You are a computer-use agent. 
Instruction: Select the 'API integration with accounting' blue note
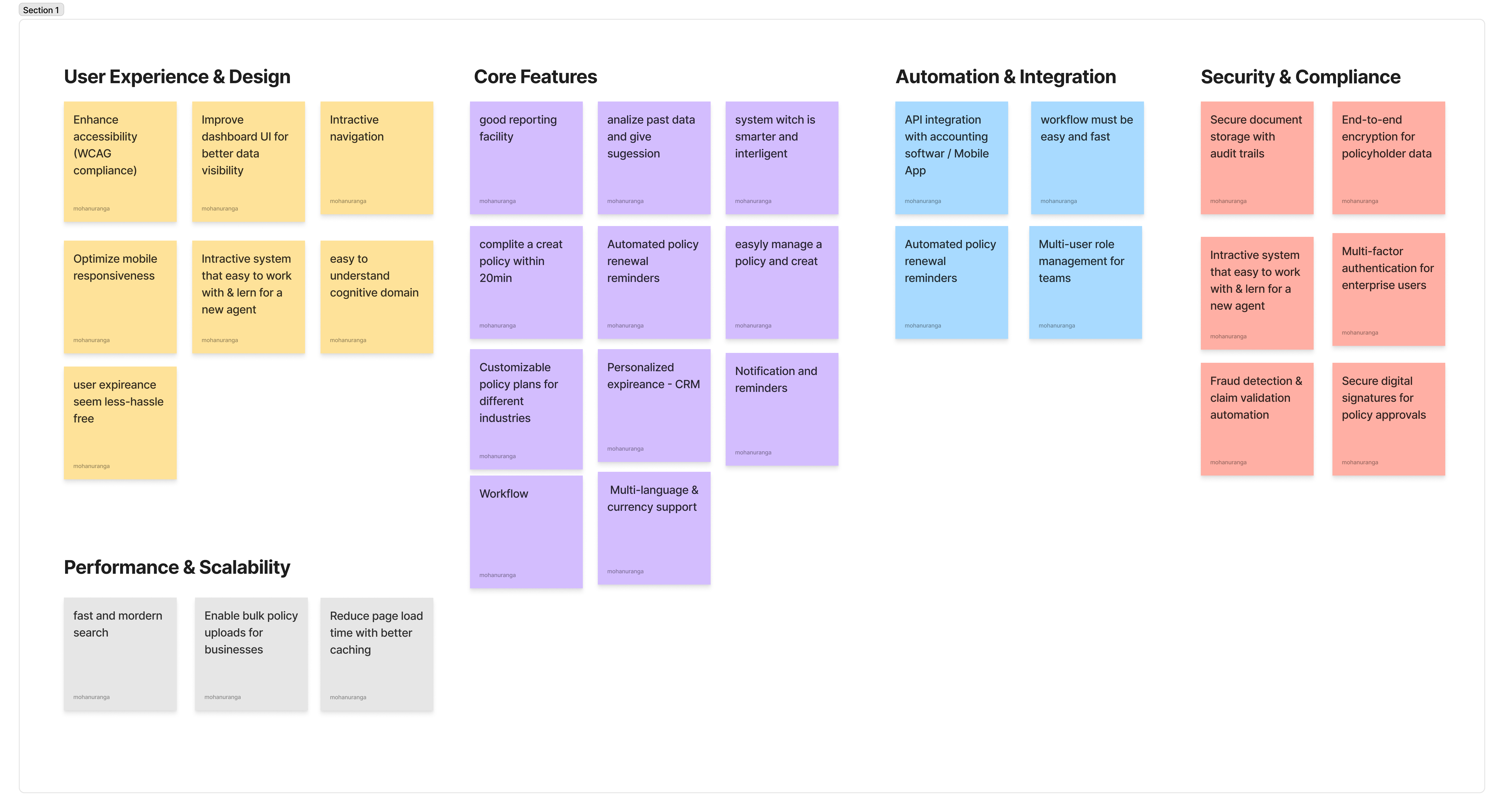(951, 158)
